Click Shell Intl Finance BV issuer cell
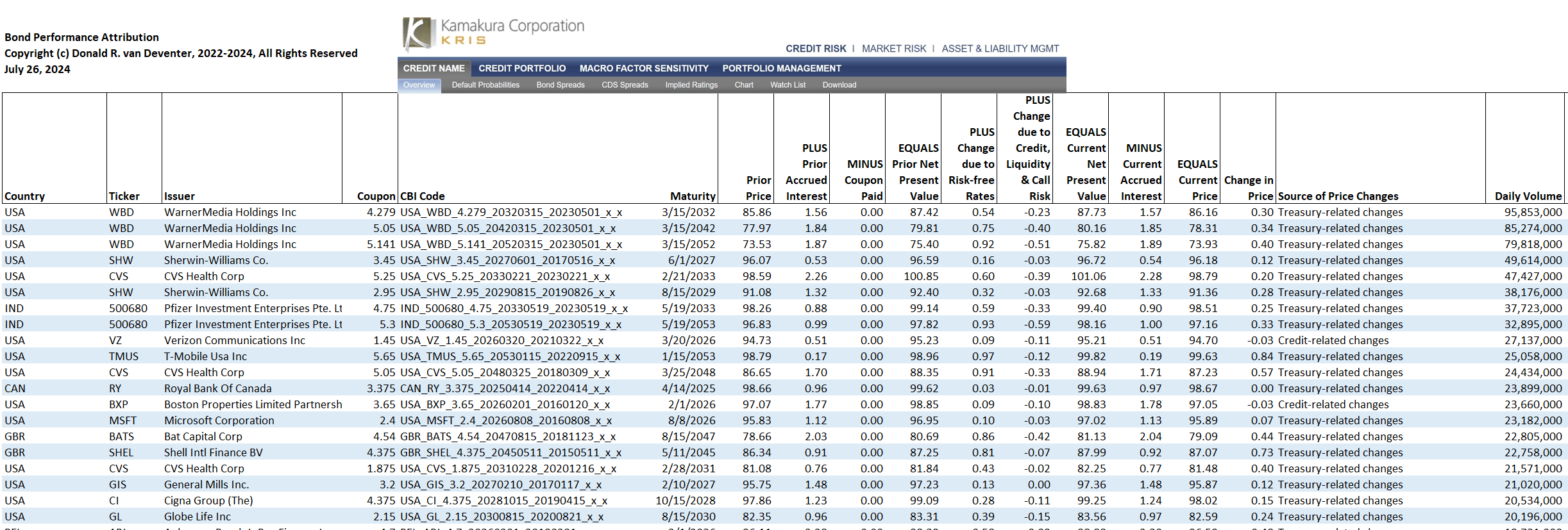This screenshot has height=530, width=1568. tap(214, 452)
